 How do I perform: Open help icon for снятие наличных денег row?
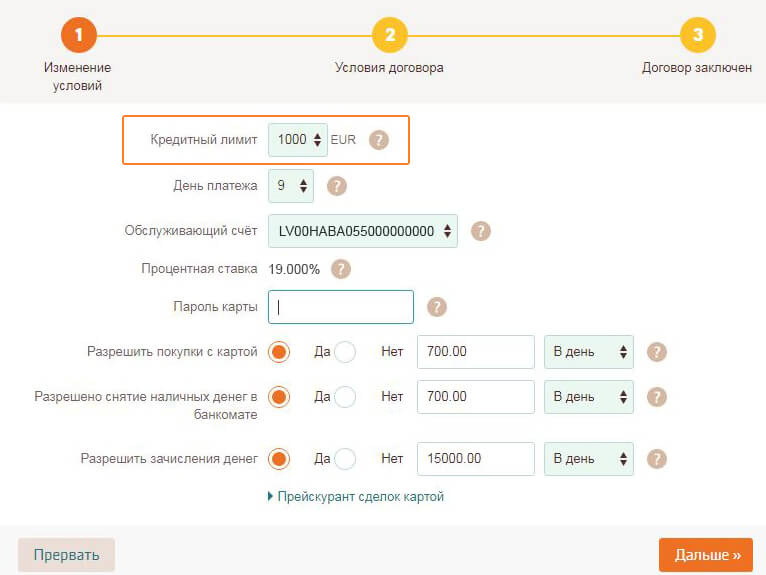[657, 397]
